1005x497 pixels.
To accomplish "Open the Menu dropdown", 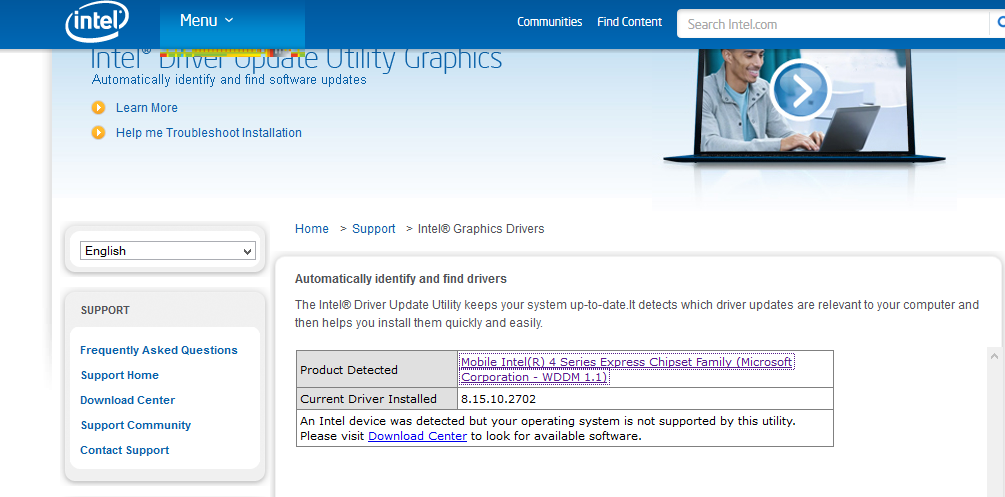I will point(206,21).
